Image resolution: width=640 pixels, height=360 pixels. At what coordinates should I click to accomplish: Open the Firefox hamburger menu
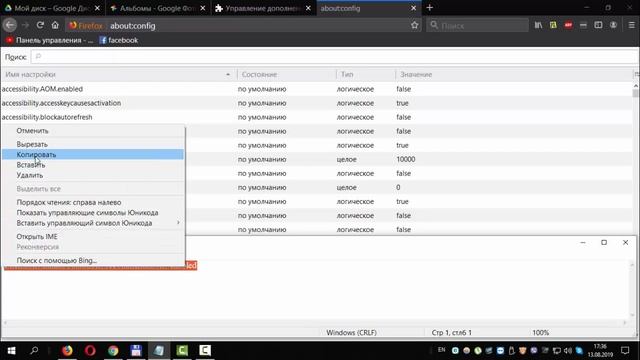point(631,25)
